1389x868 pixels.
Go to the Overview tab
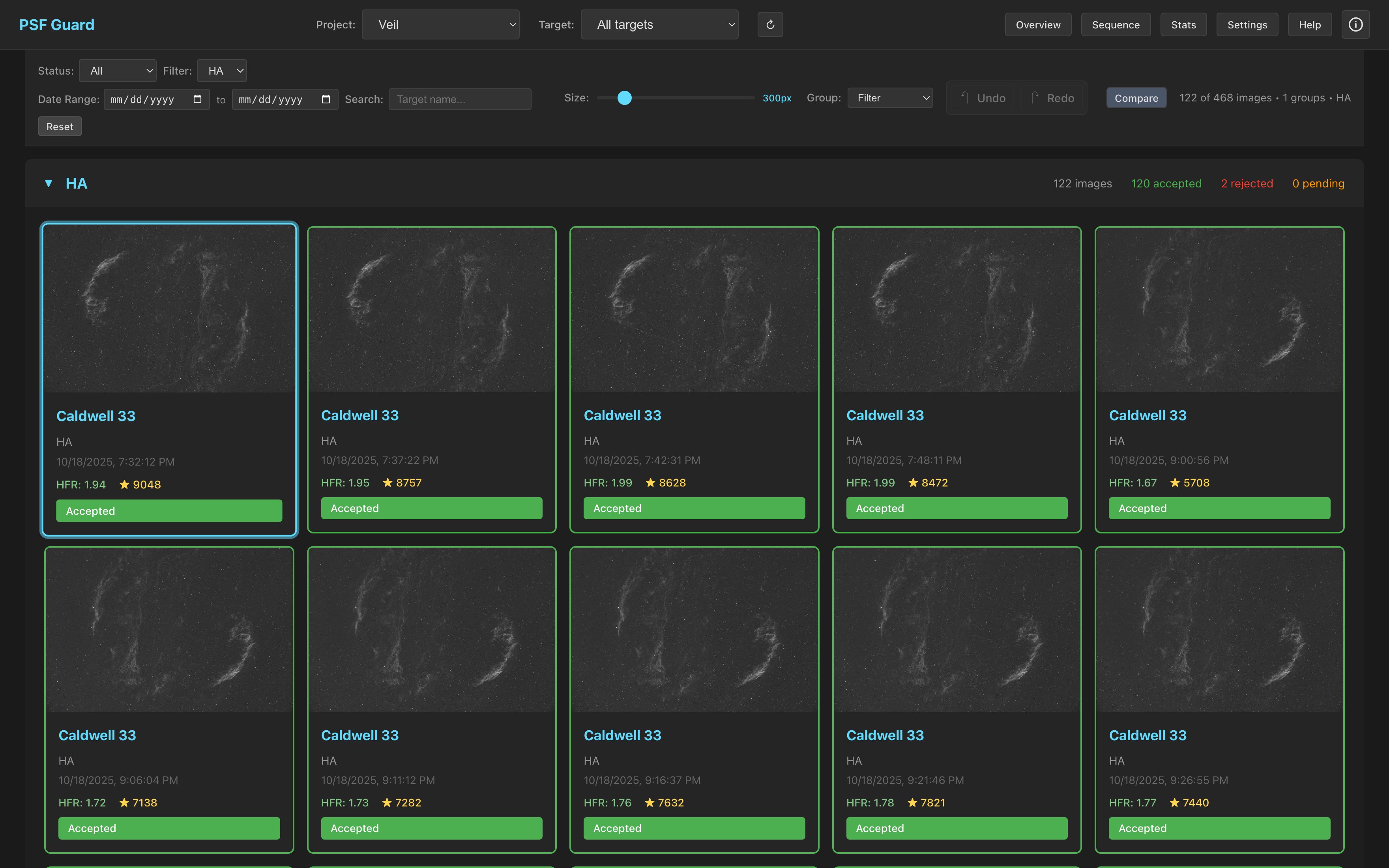tap(1038, 25)
